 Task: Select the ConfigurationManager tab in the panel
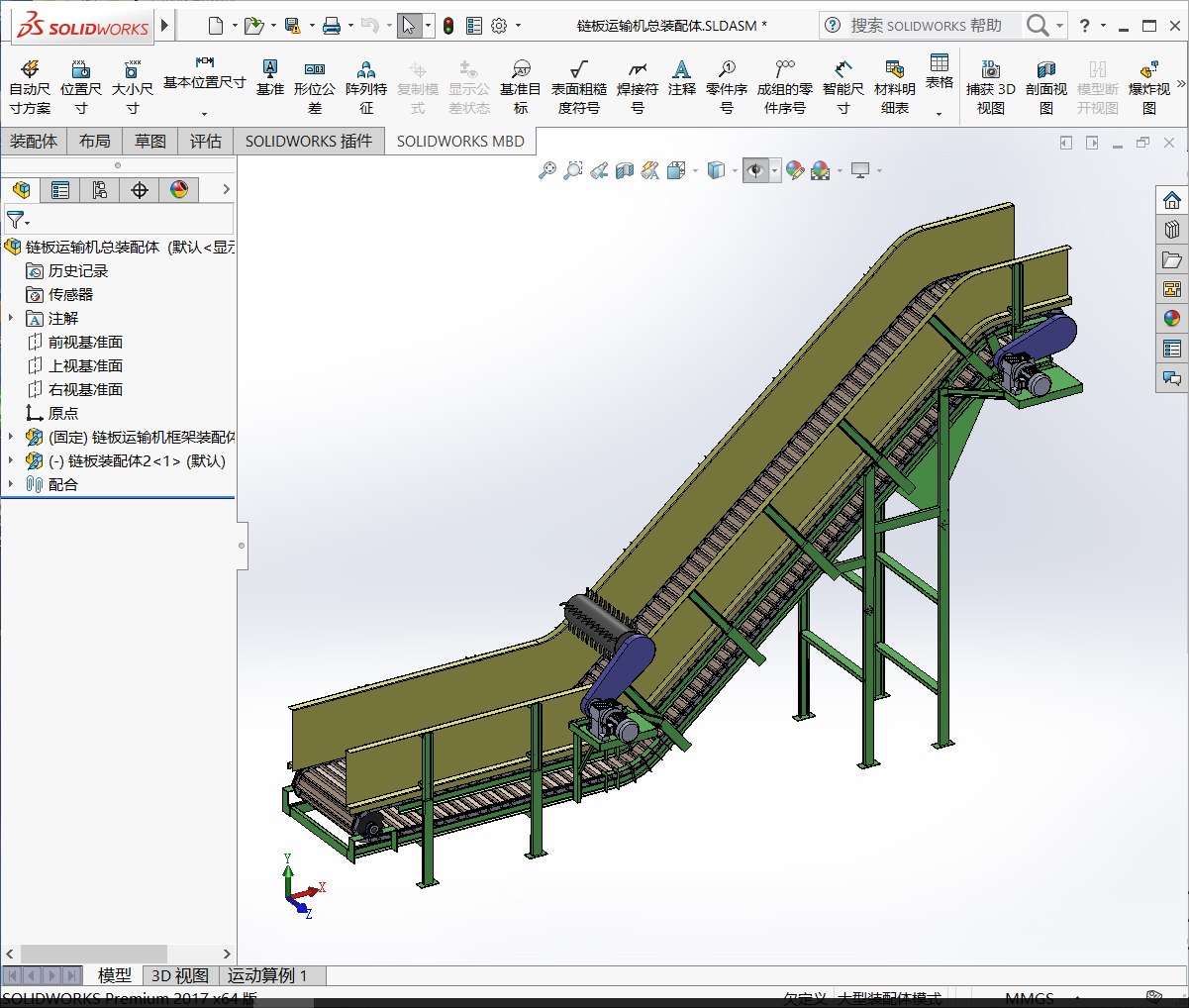(x=99, y=189)
